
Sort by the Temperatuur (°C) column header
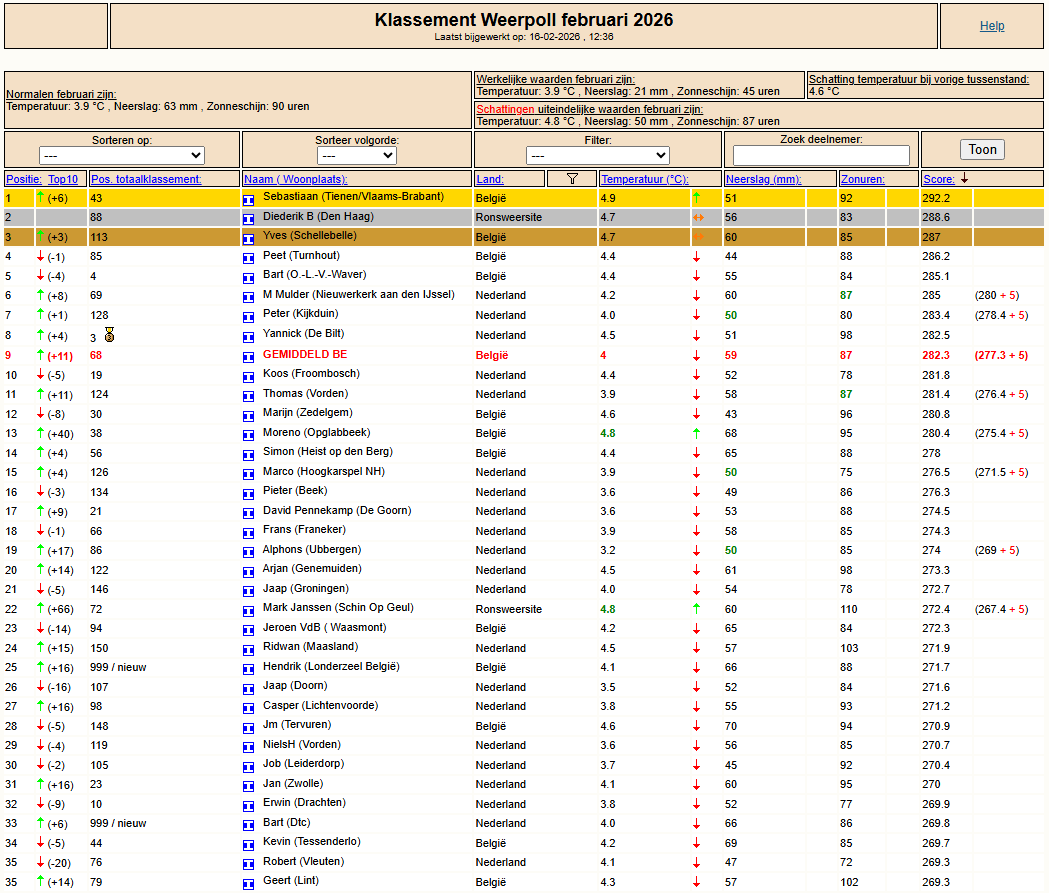click(645, 179)
